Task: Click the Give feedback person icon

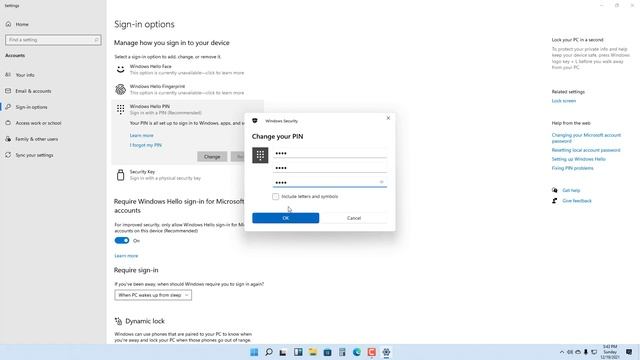Action: (555, 201)
